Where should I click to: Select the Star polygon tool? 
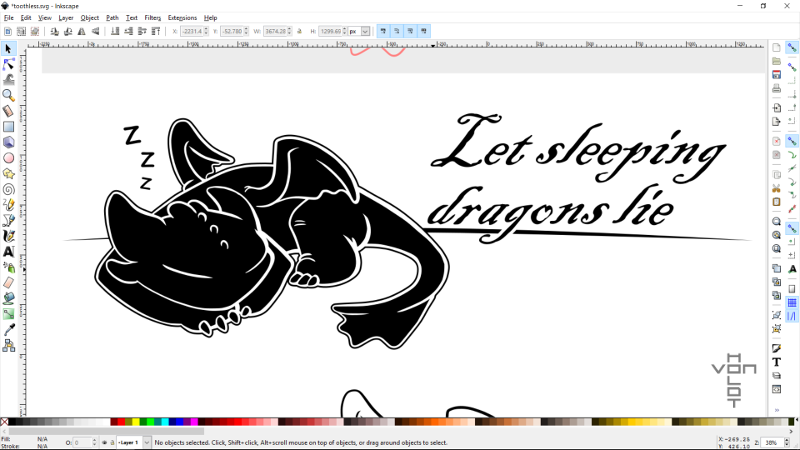tap(8, 174)
